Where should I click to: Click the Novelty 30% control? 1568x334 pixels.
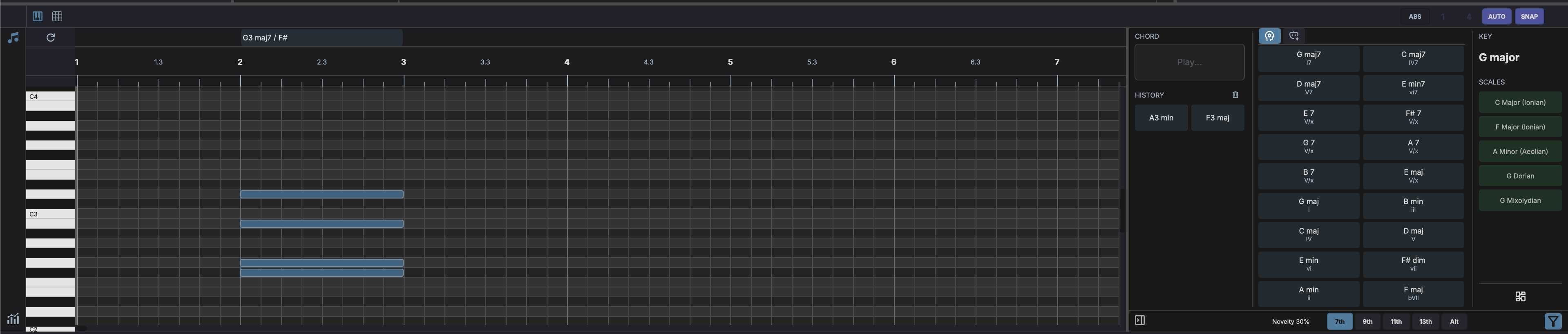click(1290, 321)
